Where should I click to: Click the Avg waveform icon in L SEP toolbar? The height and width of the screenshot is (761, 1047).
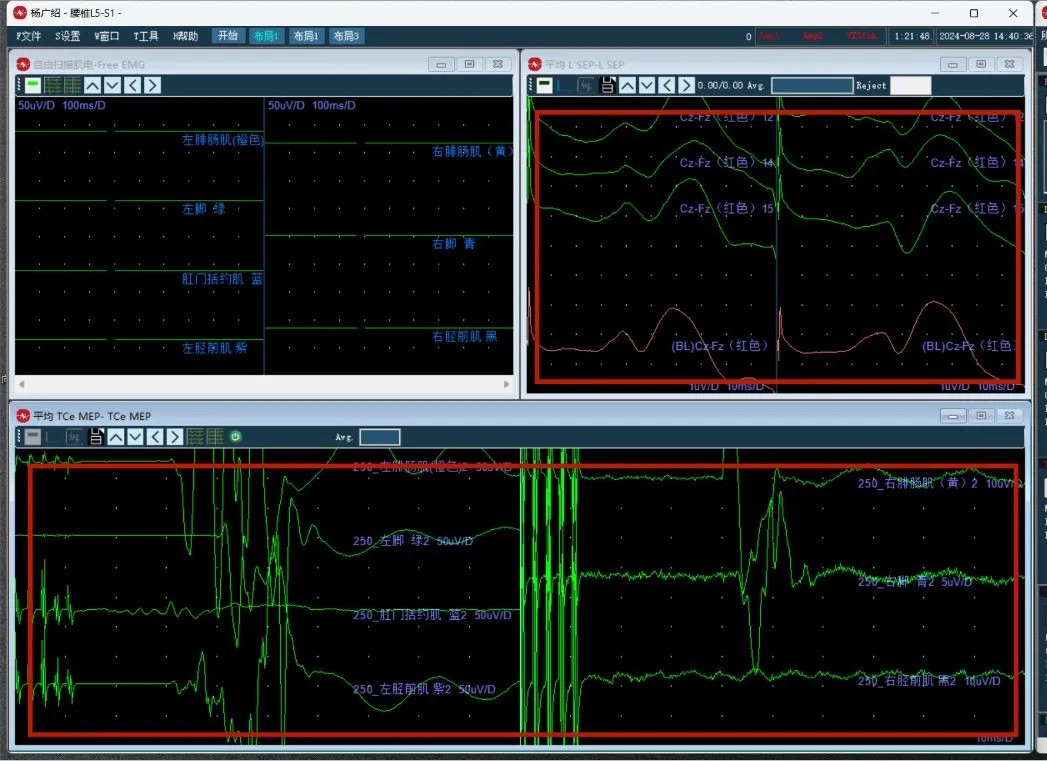point(586,86)
